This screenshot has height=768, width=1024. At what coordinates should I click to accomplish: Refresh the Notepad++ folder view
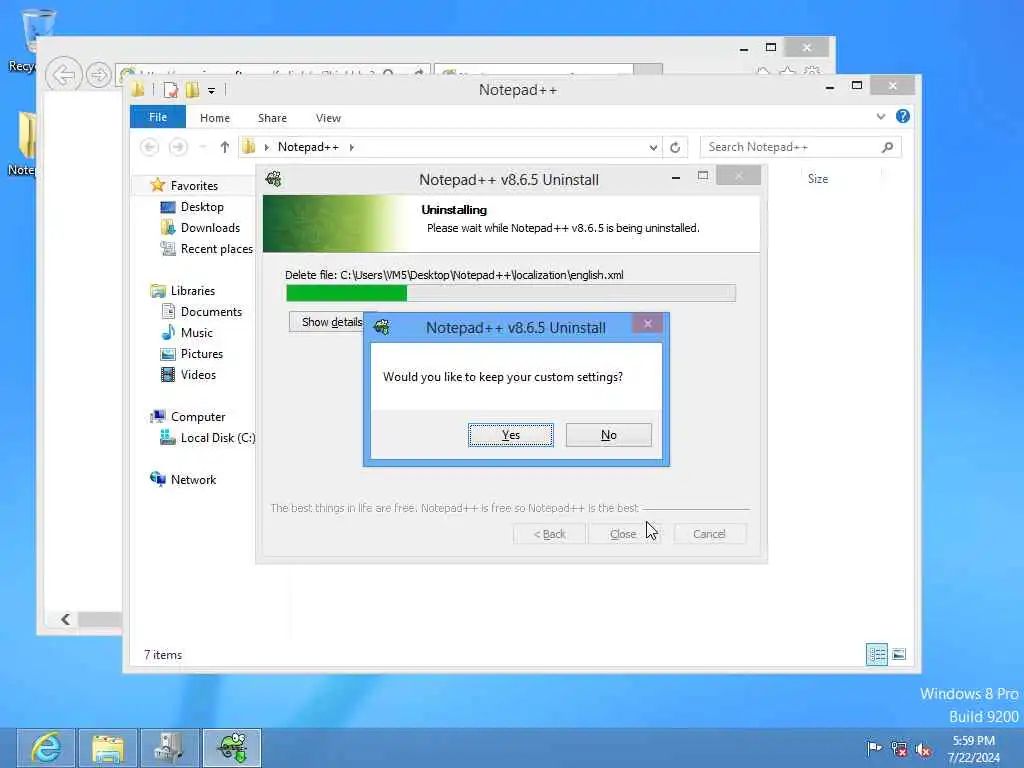675,148
